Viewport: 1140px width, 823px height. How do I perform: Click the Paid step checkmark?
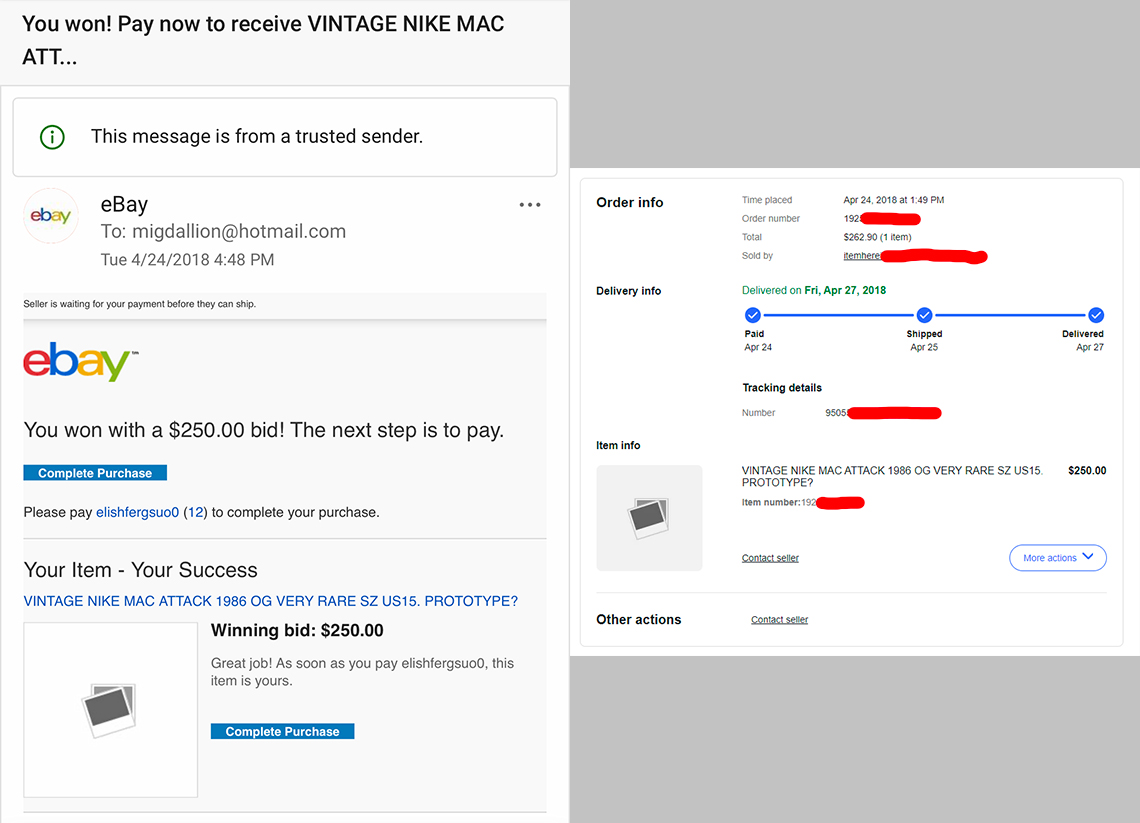pyautogui.click(x=753, y=315)
